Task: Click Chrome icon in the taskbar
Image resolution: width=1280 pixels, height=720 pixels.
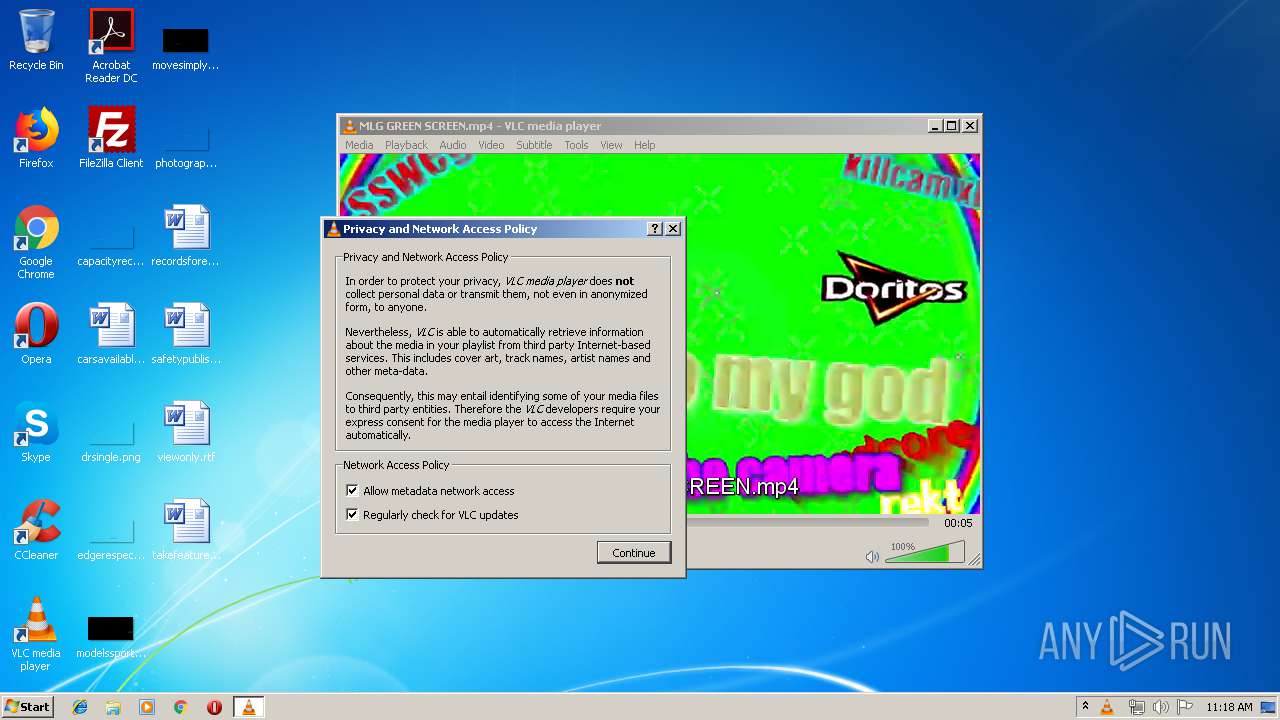Action: pyautogui.click(x=181, y=707)
